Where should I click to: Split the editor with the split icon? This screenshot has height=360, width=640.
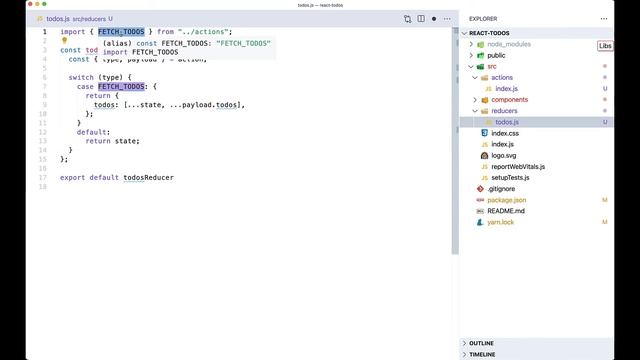[421, 19]
